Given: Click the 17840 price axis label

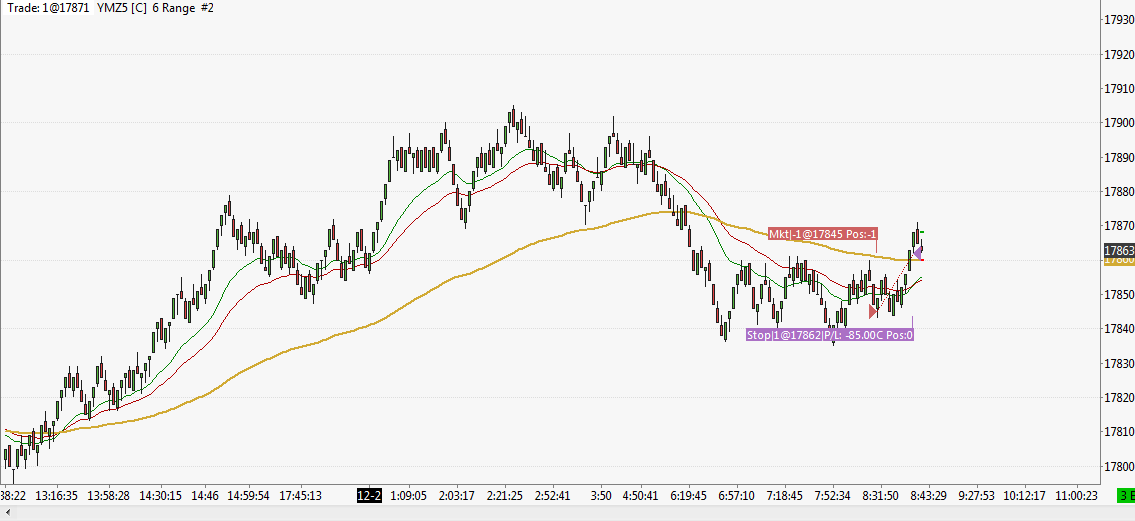Looking at the screenshot, I should [1119, 329].
